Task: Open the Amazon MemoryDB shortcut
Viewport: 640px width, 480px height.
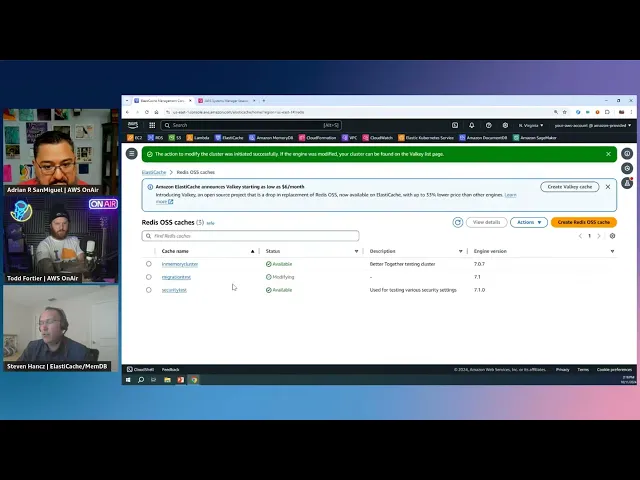Action: (x=271, y=138)
